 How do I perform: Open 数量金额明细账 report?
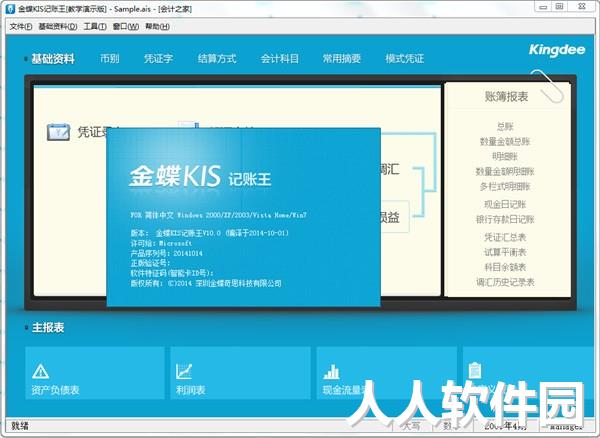[x=505, y=171]
